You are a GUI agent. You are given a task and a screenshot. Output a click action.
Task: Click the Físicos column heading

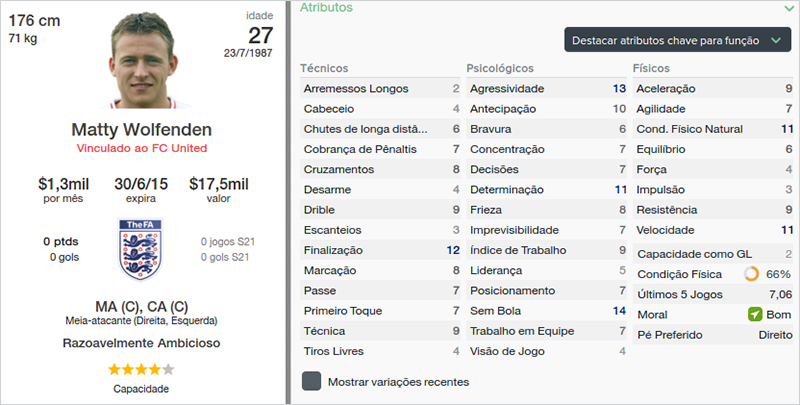tap(653, 68)
